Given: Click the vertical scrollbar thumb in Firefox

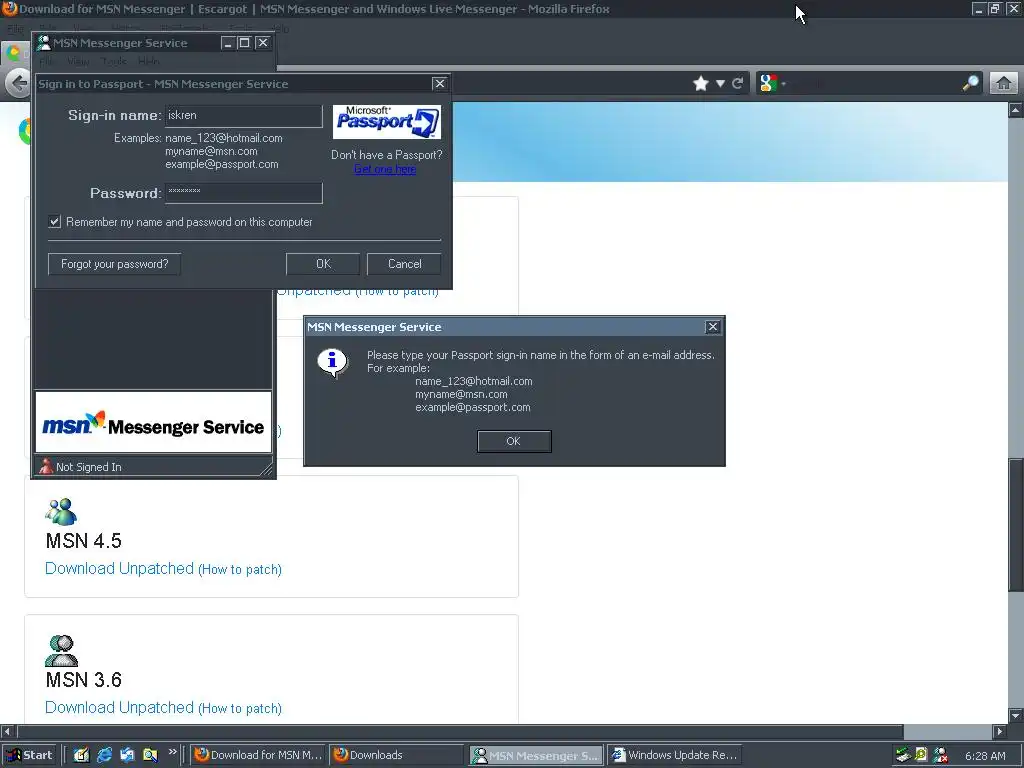Looking at the screenshot, I should coord(1016,525).
